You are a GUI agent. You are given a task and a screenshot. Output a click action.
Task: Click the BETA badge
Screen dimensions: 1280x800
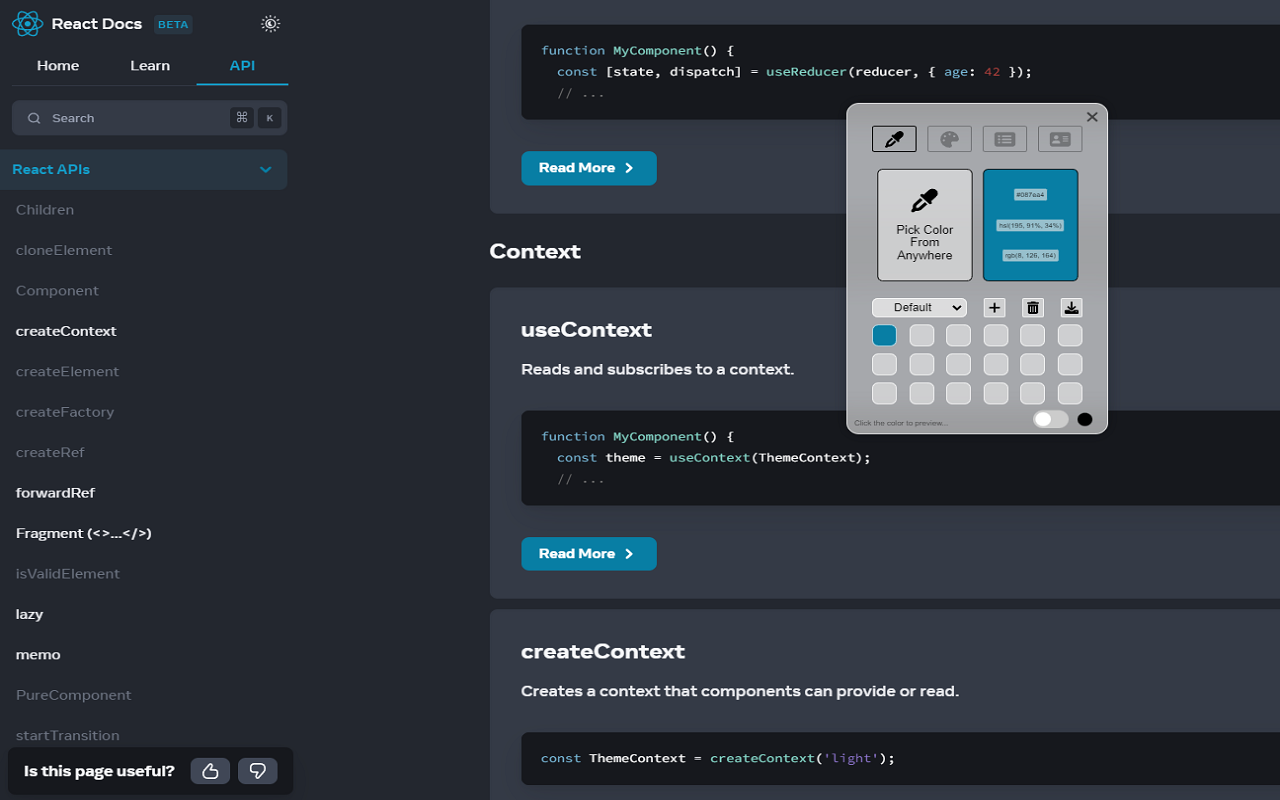click(x=173, y=24)
